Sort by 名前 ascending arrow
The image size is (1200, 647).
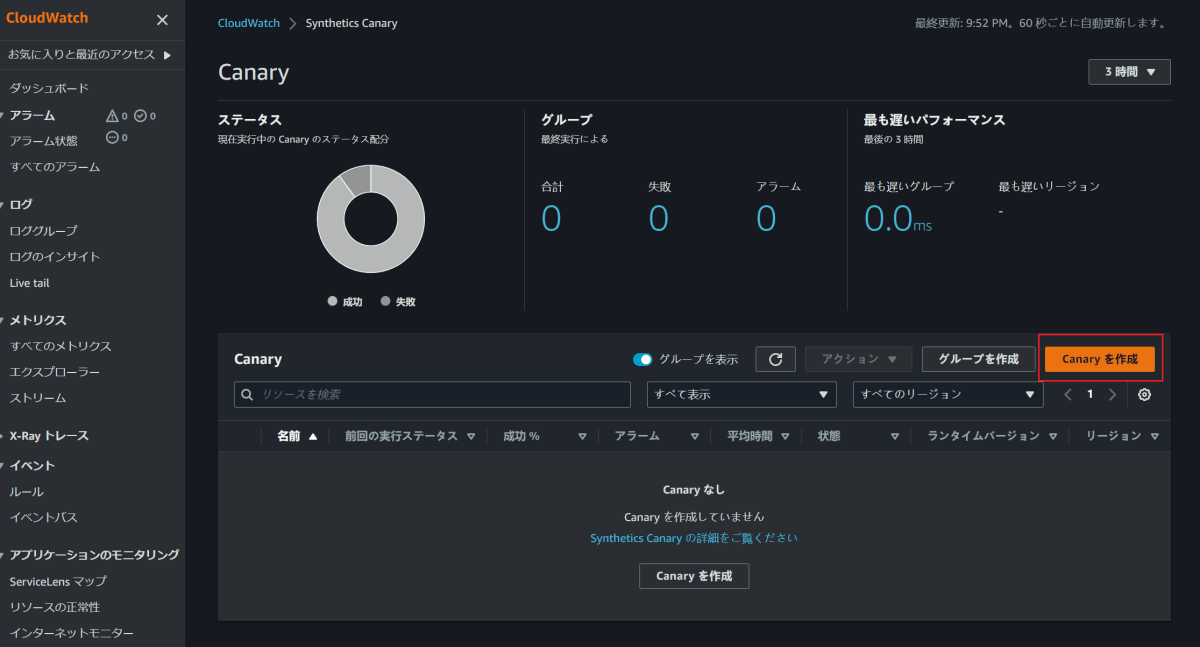[313, 436]
